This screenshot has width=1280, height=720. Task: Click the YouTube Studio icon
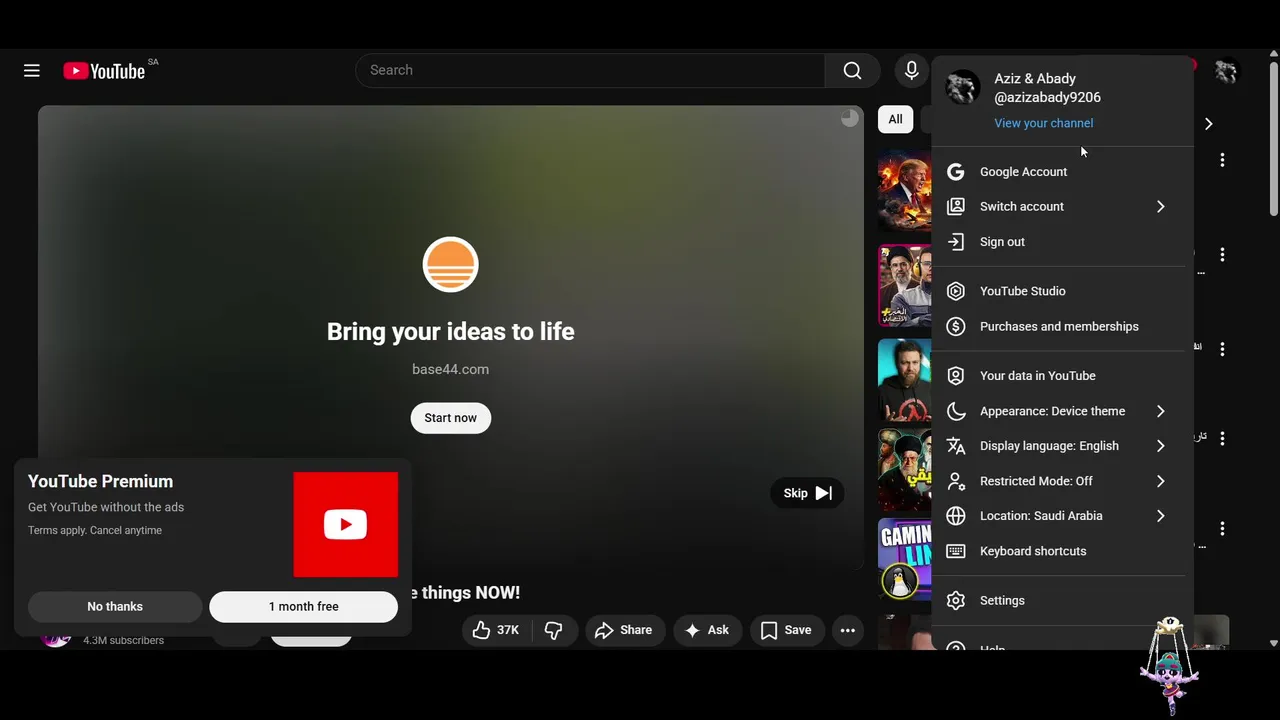pyautogui.click(x=956, y=291)
